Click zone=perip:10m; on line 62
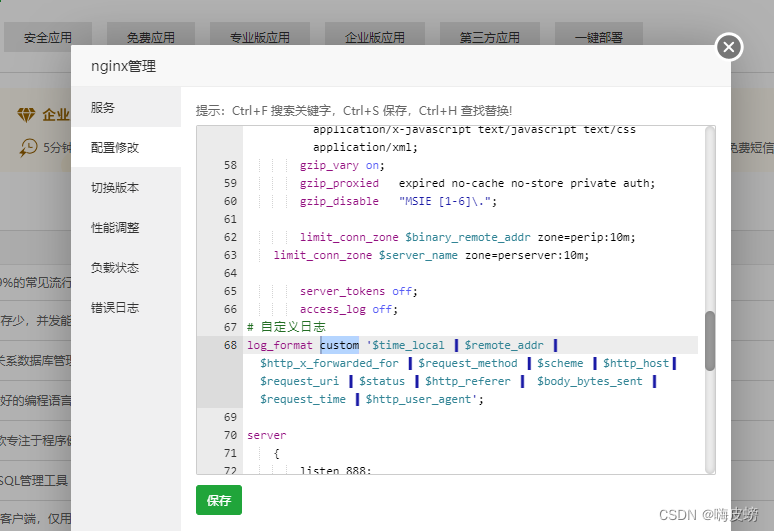Image resolution: width=774 pixels, height=531 pixels. pyautogui.click(x=586, y=237)
